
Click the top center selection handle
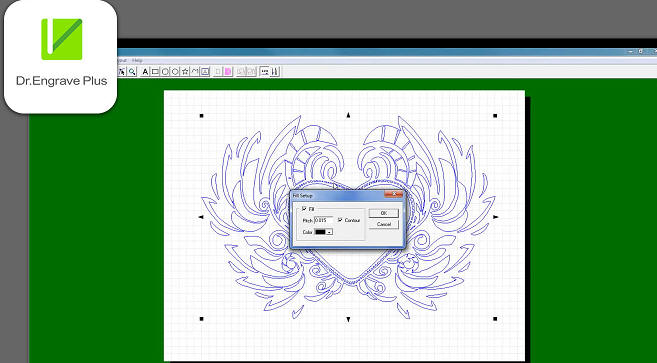coord(348,115)
